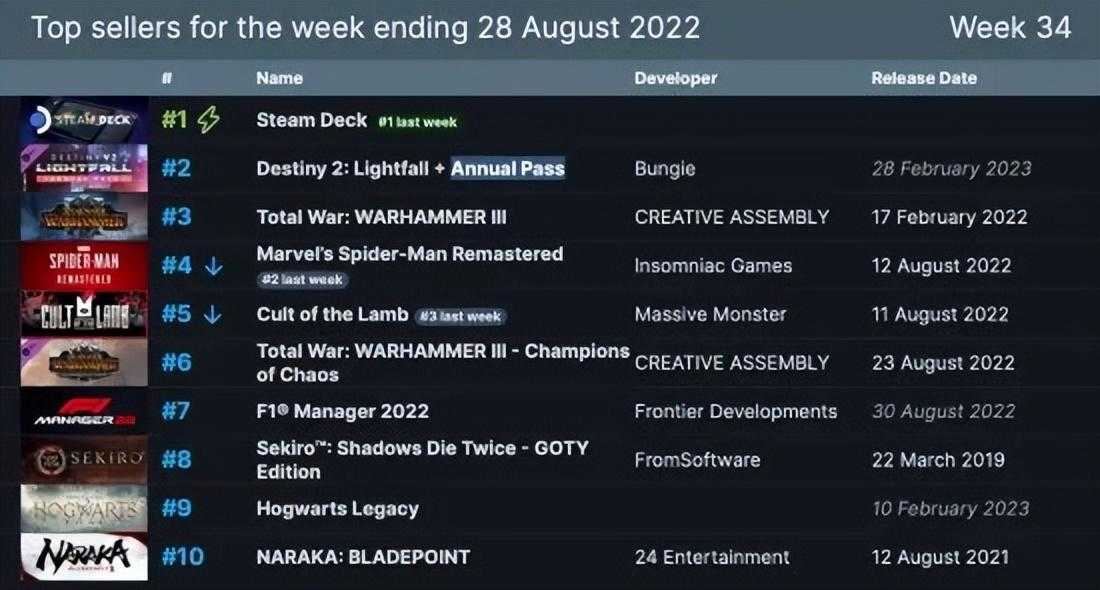The image size is (1100, 590).
Task: Open the NARAKA: BLADEPOINT title link
Action: [363, 557]
